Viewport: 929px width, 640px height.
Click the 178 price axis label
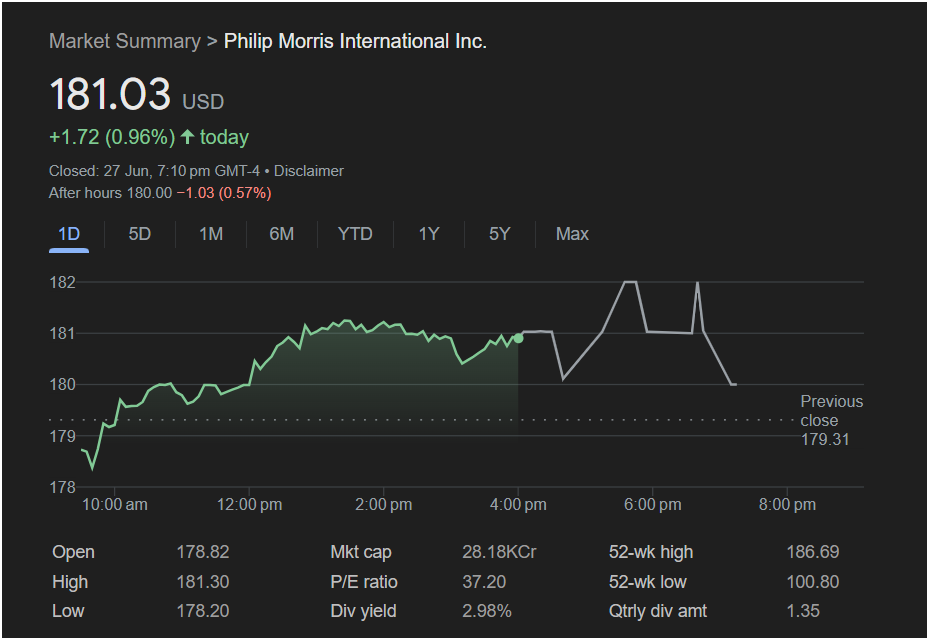click(63, 488)
